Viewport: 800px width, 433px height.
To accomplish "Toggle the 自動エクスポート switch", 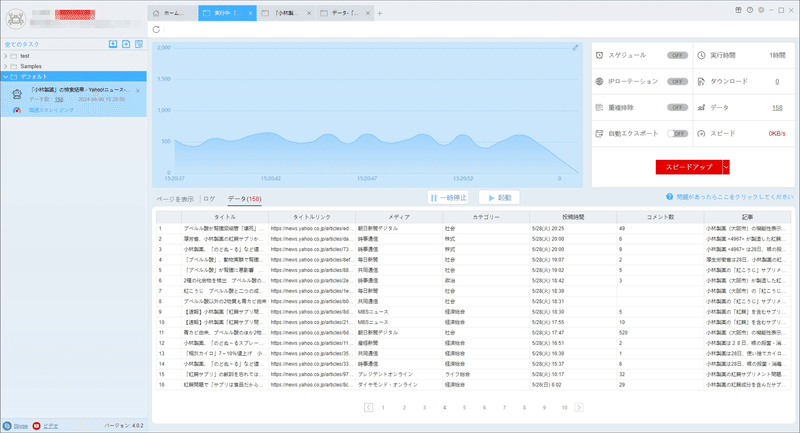I will pos(677,134).
